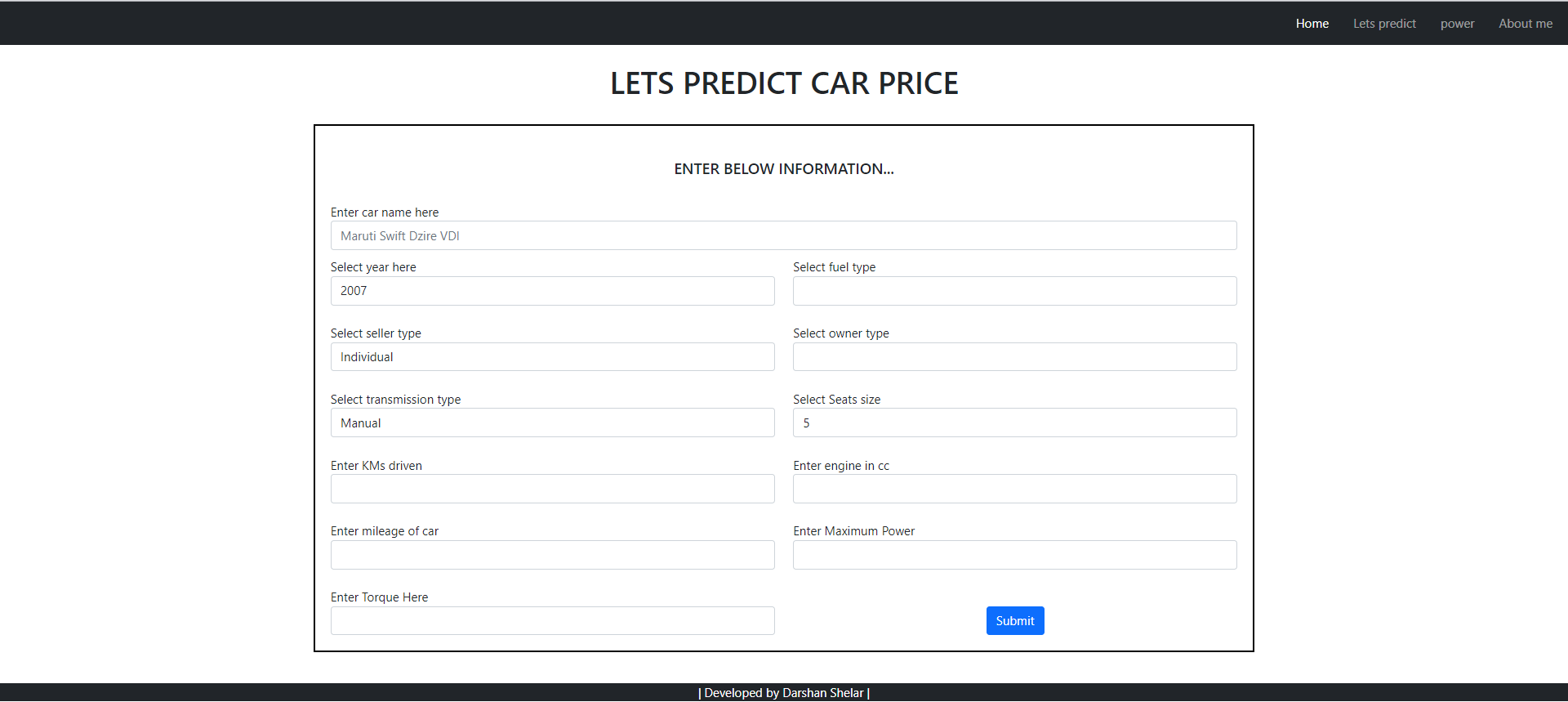Open the Home nav link
1568x702 pixels.
point(1312,24)
